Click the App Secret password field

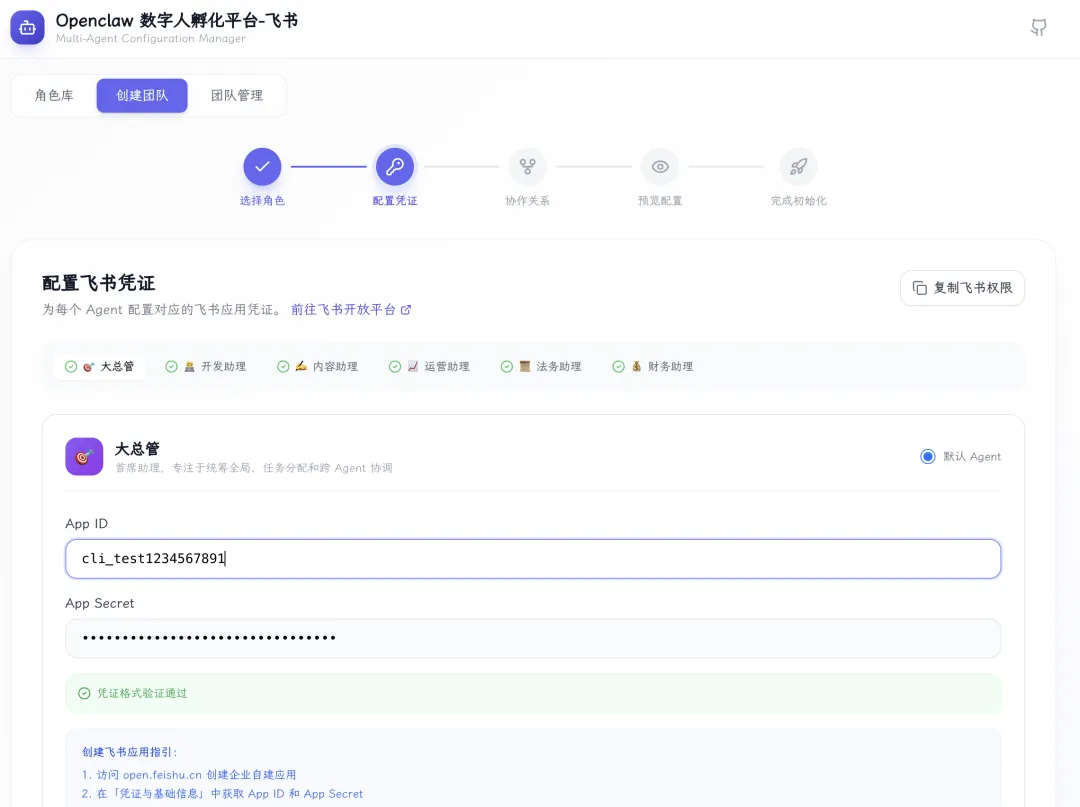pyautogui.click(x=533, y=638)
